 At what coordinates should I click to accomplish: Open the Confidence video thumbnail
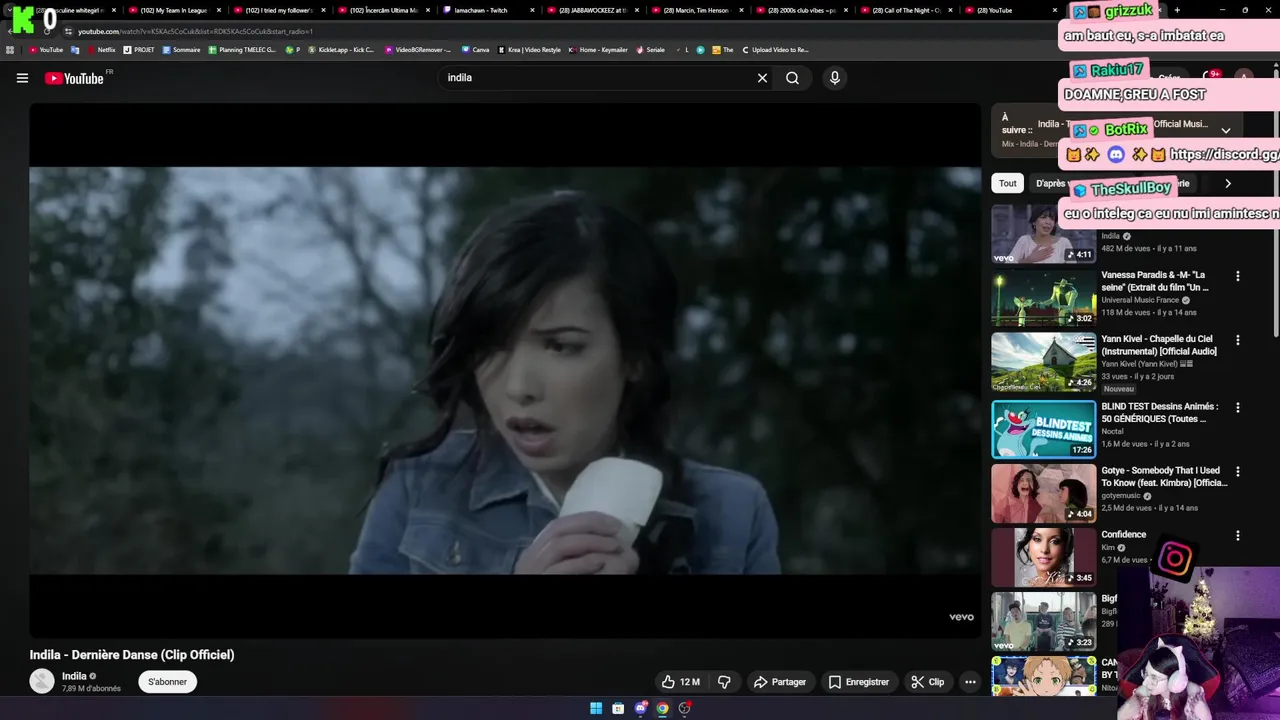click(1043, 558)
